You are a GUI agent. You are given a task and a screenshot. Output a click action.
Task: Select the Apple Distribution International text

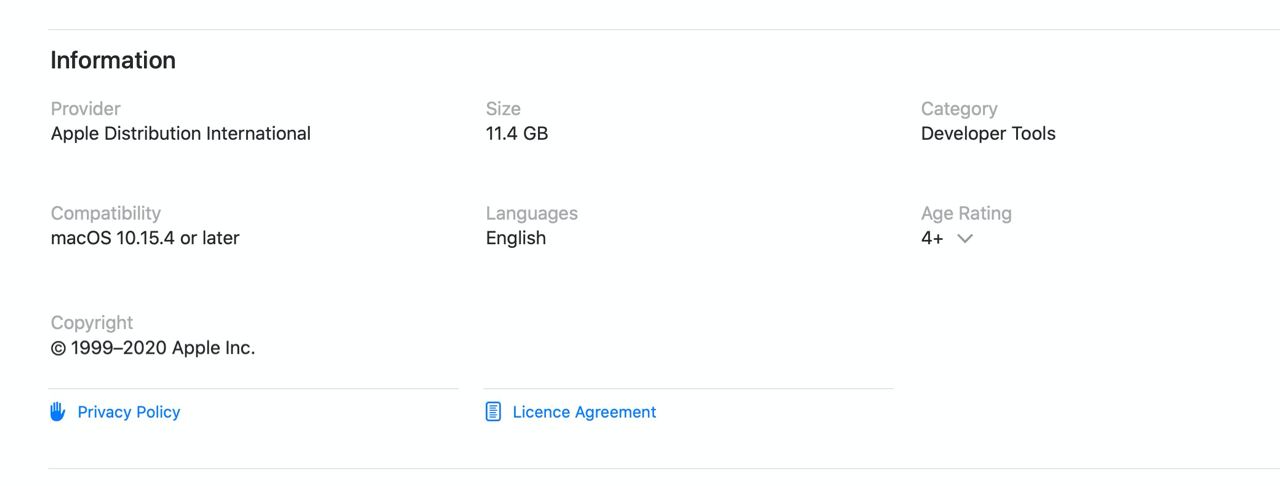pyautogui.click(x=181, y=133)
